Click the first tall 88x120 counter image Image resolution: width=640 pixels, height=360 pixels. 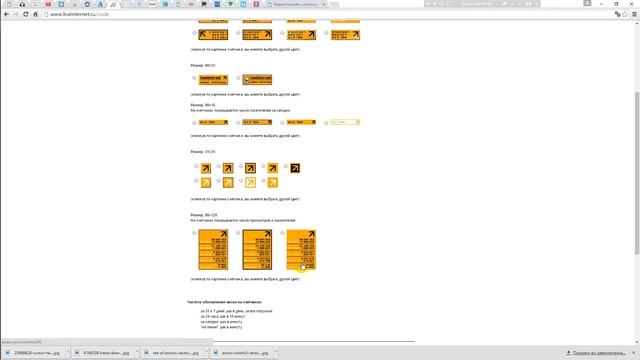coord(213,250)
